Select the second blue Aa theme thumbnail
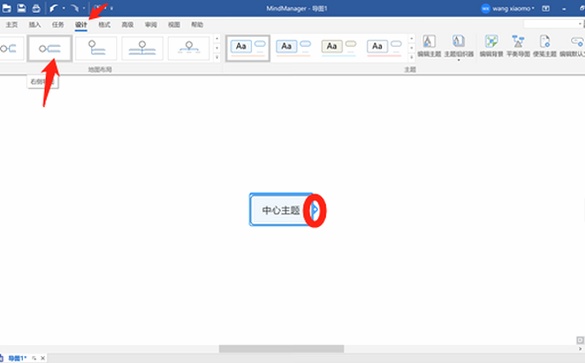The image size is (585, 363). coord(294,48)
